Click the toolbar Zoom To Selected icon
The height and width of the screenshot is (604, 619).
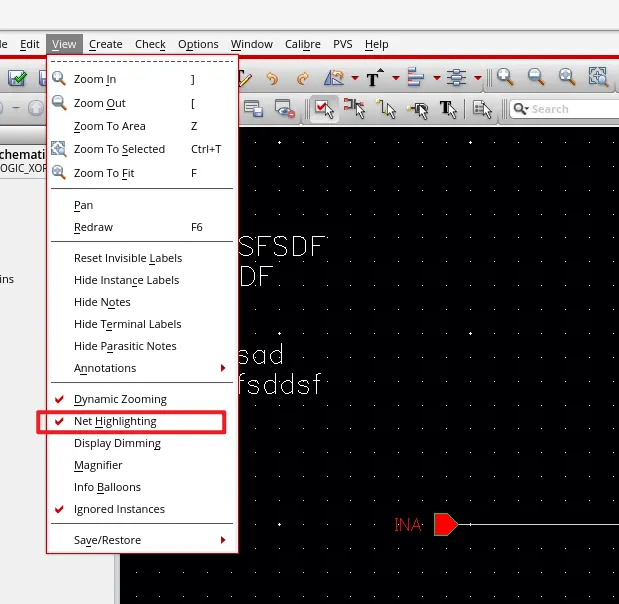point(598,76)
